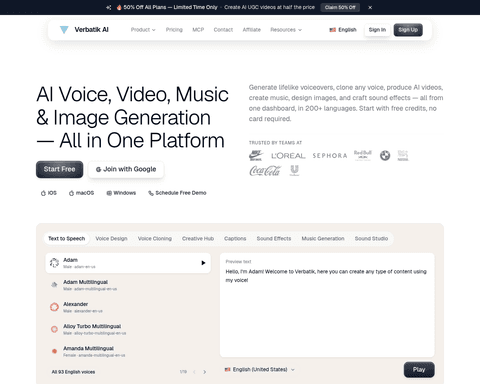Open the Music Generation tab
This screenshot has width=480, height=384.
(323, 239)
